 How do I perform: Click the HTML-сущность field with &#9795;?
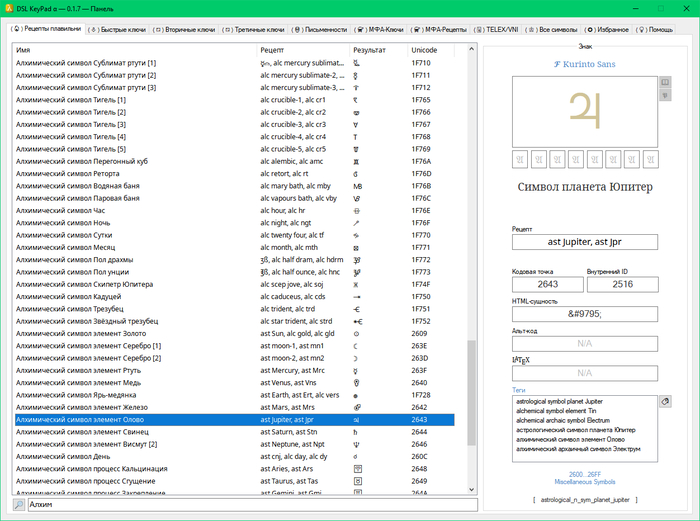point(585,314)
